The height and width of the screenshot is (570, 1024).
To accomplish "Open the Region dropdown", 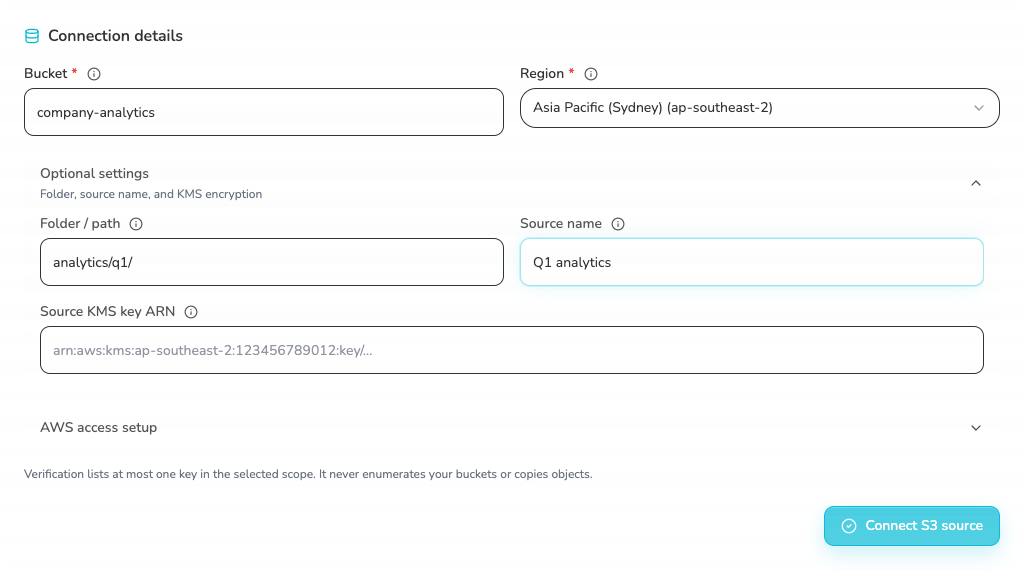I will pos(760,108).
